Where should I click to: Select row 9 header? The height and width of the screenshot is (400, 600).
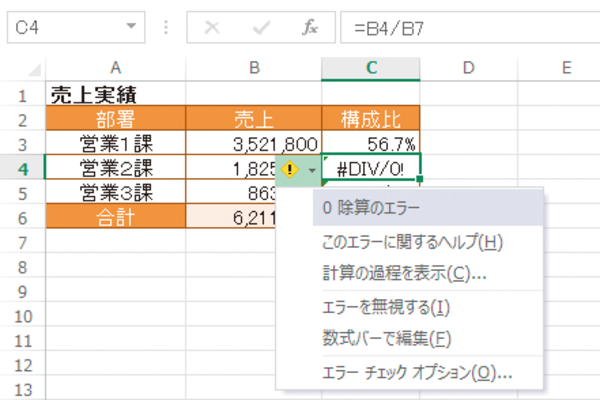tap(23, 291)
